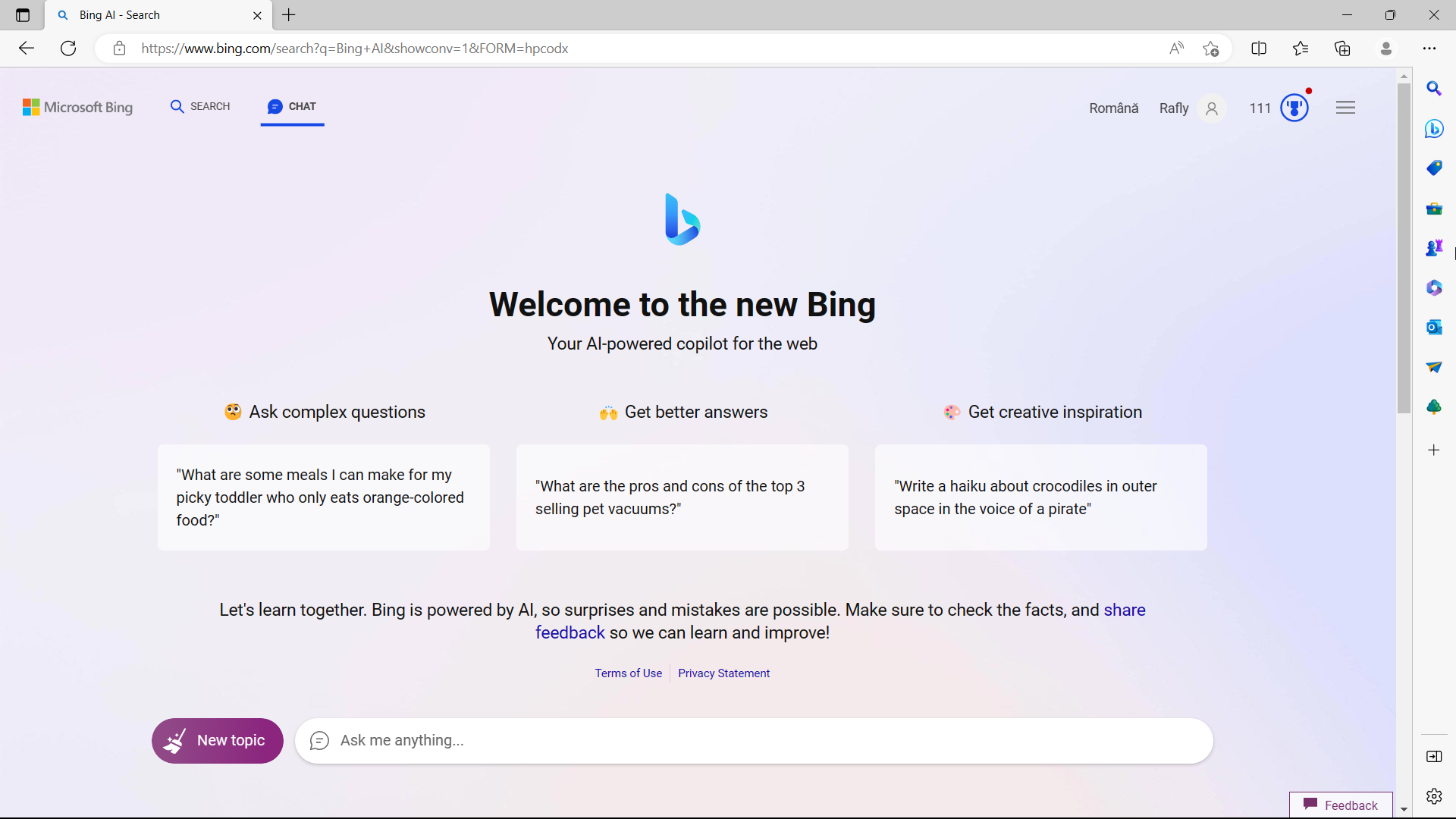The height and width of the screenshot is (819, 1456).
Task: Activate Read aloud icon in address bar
Action: 1176,49
